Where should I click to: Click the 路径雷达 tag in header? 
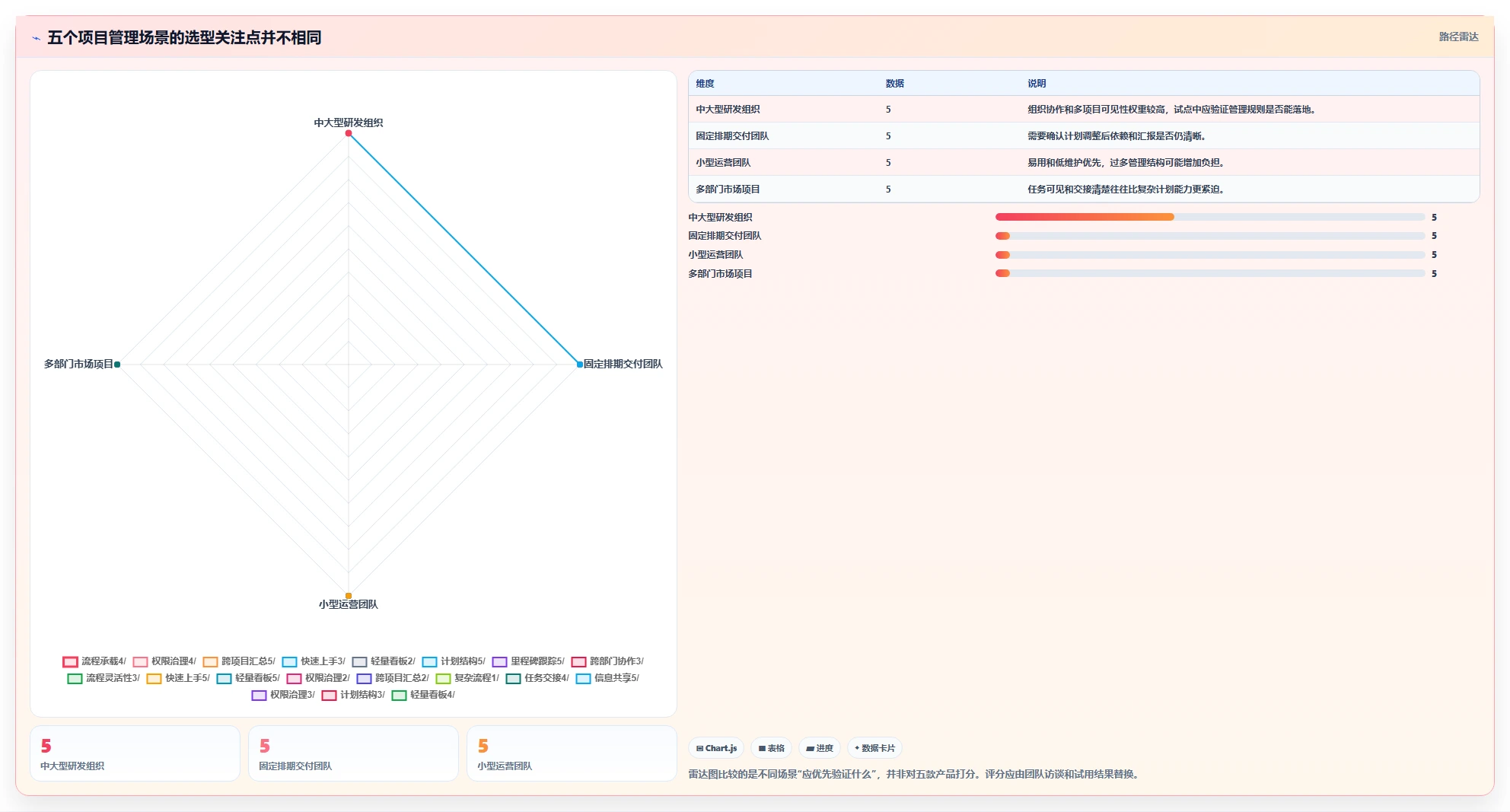click(1458, 37)
